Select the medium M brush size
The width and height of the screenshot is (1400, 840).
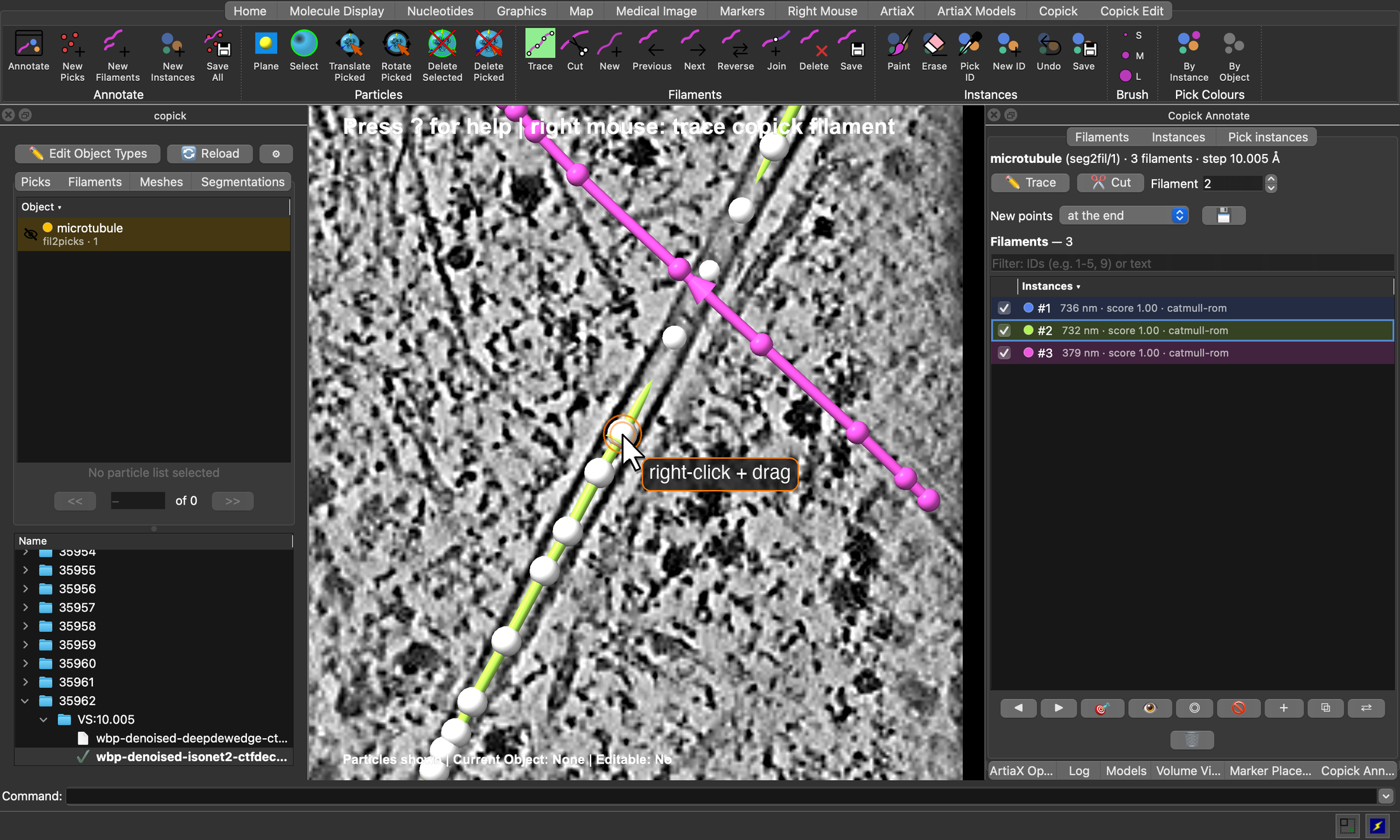1126,55
